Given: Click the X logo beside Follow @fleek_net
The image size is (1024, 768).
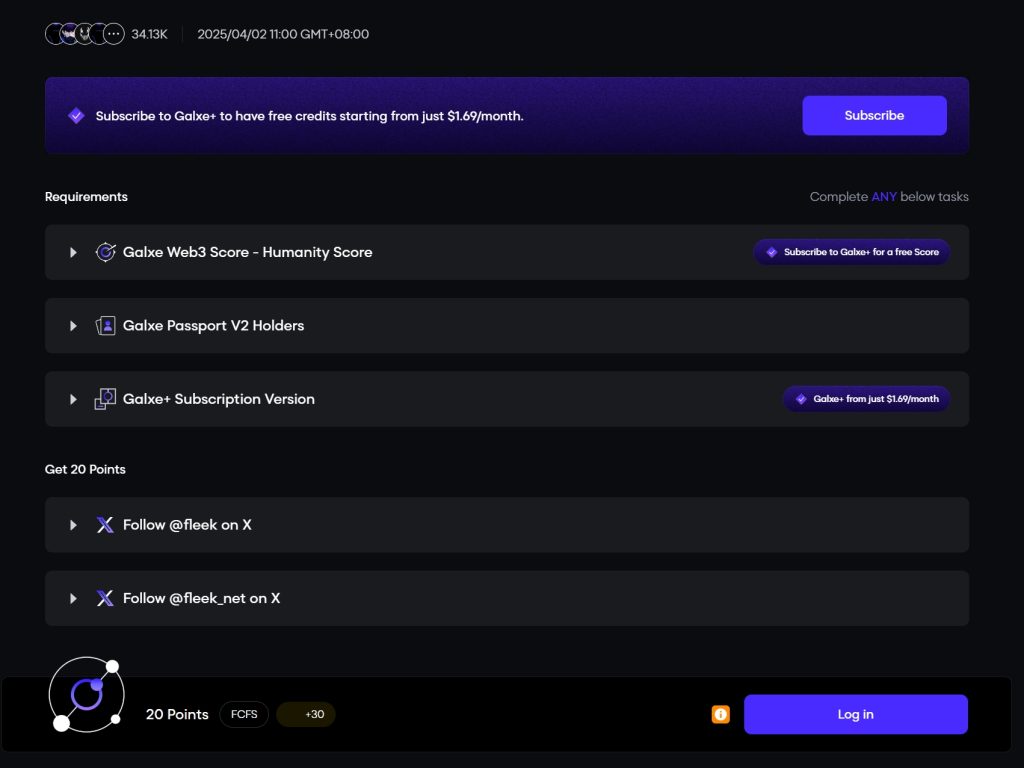Looking at the screenshot, I should pyautogui.click(x=105, y=598).
